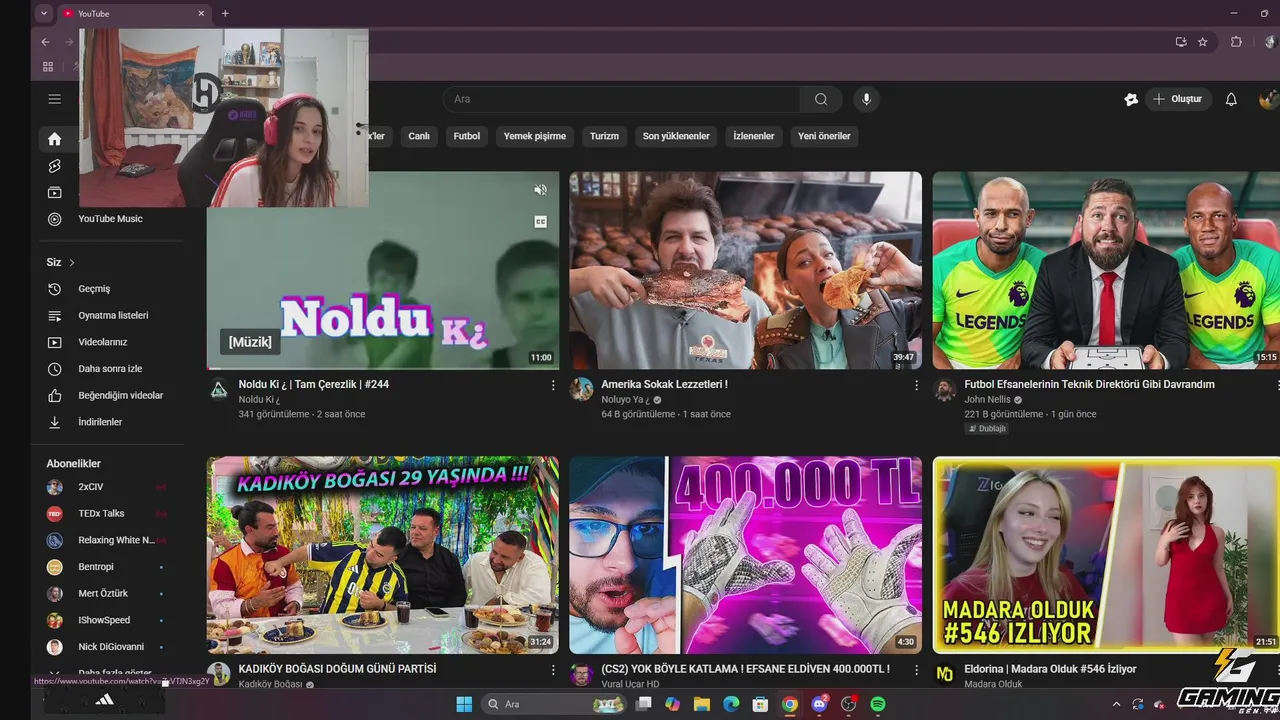1280x720 pixels.
Task: Open a new Chrome tab
Action: point(225,13)
